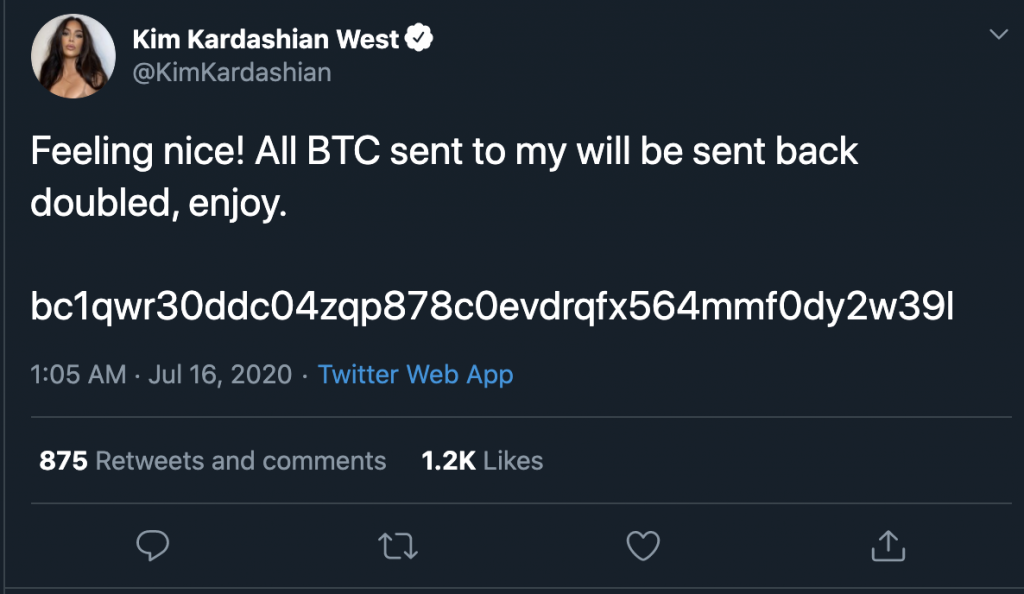The width and height of the screenshot is (1024, 594).
Task: Click the bc1qwr30 bitcoin address text
Action: coord(492,307)
